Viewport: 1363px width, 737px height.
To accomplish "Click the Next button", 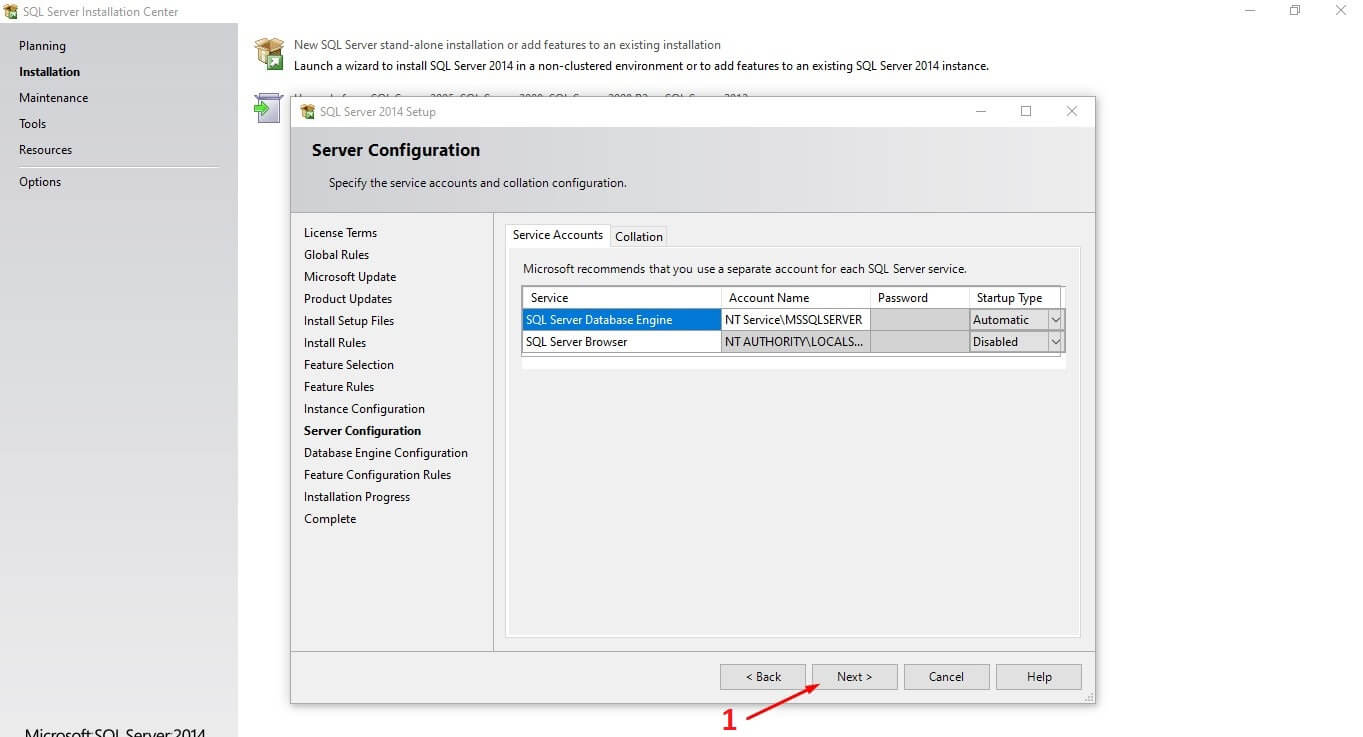I will click(x=854, y=677).
